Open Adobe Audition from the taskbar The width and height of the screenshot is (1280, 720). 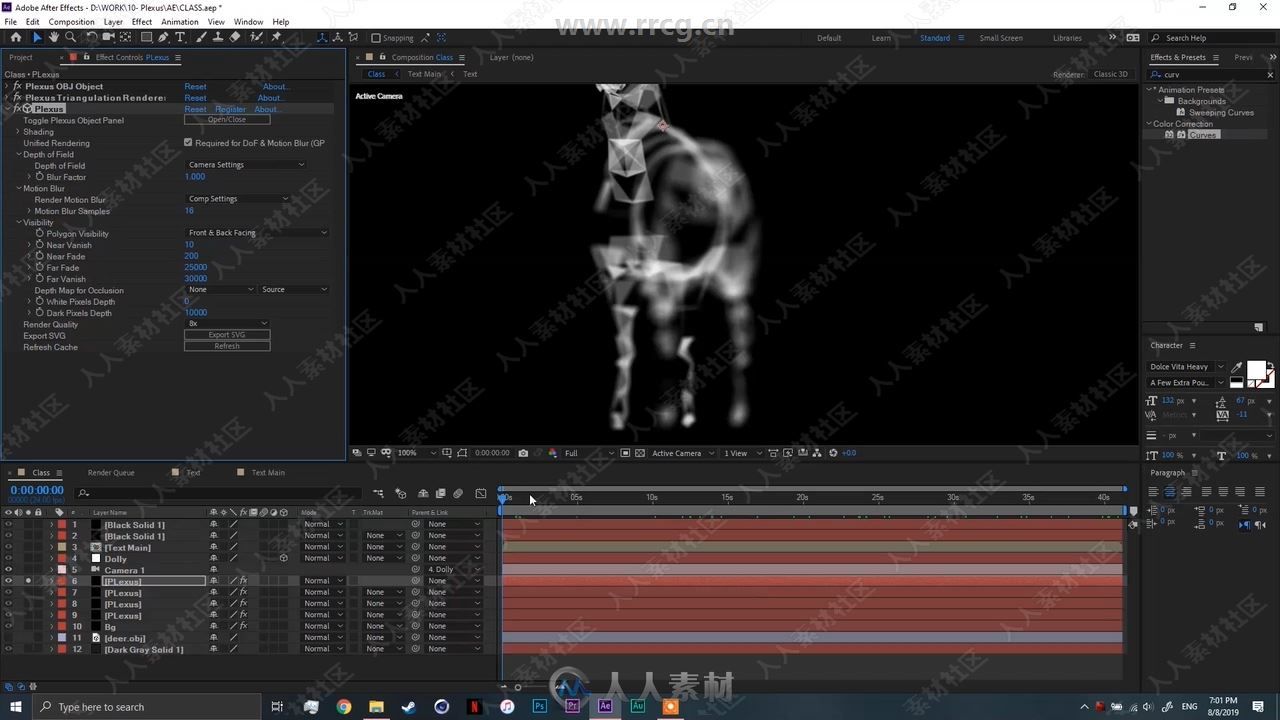(637, 706)
